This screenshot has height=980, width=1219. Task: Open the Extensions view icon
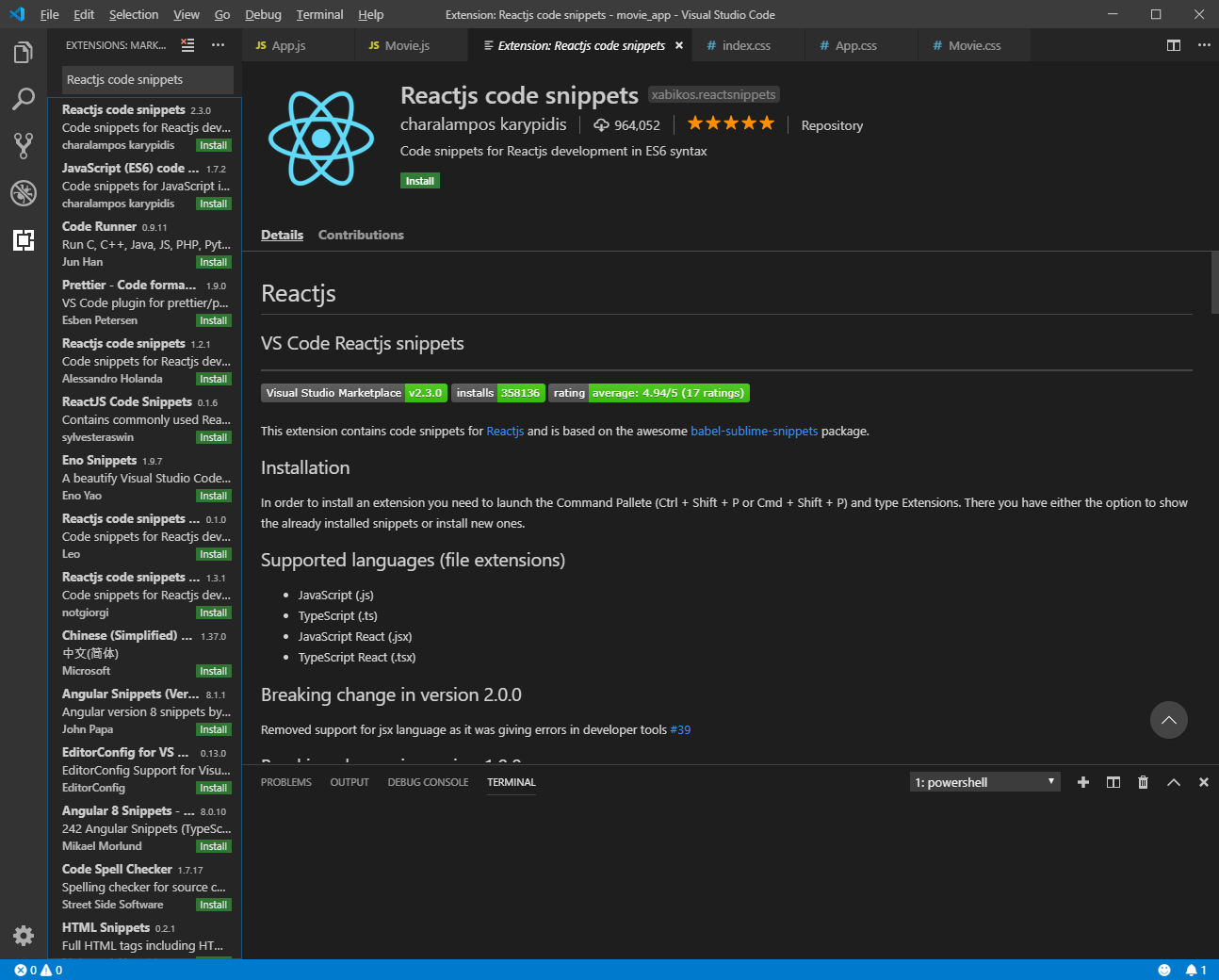pos(24,239)
